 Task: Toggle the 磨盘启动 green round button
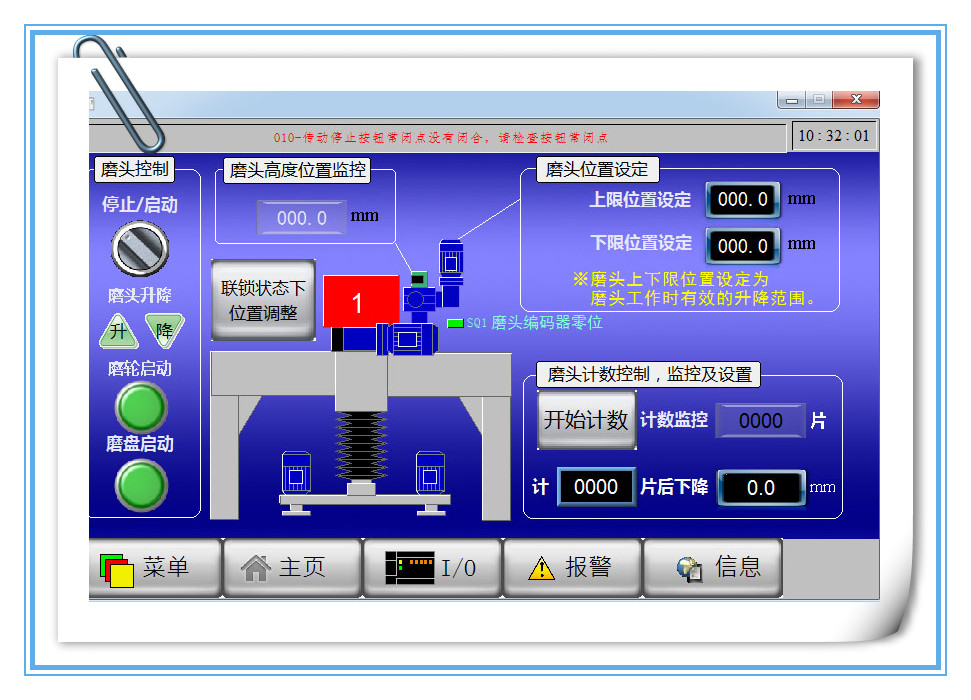pos(141,484)
